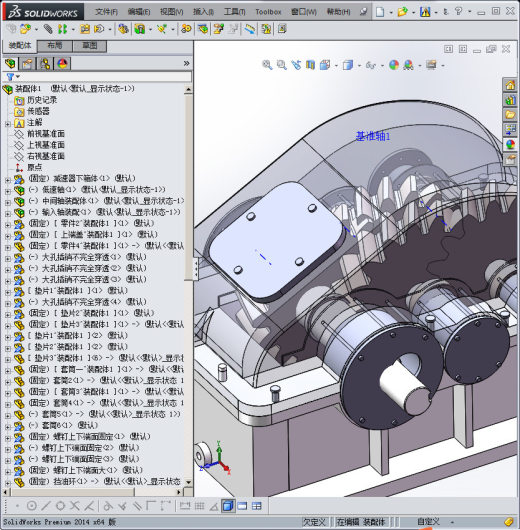Switch to the DisplayManager color ball tab

[62, 64]
